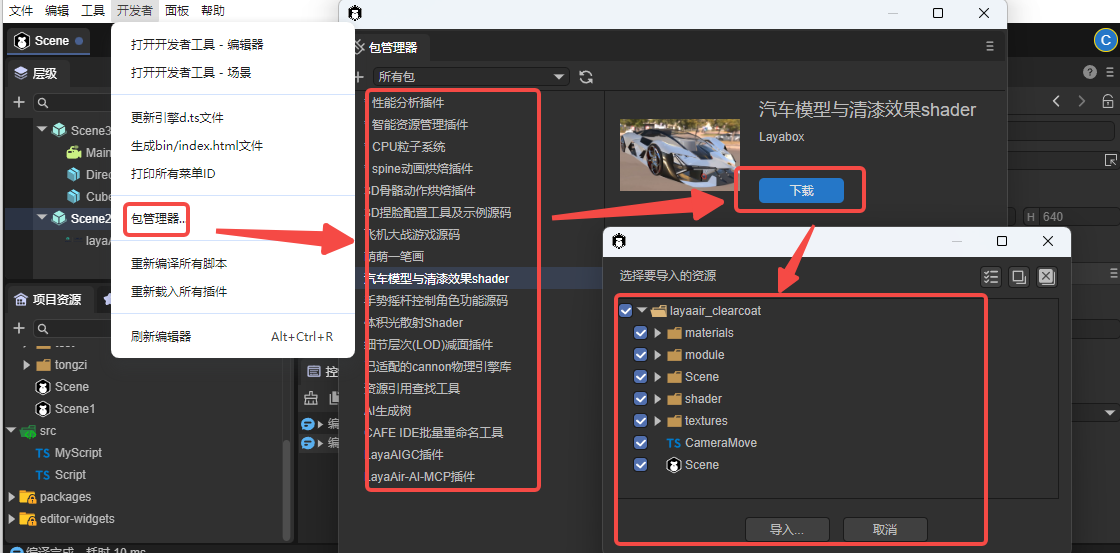Select the MyScript TypeScript file icon
This screenshot has height=553, width=1120.
tap(42, 453)
